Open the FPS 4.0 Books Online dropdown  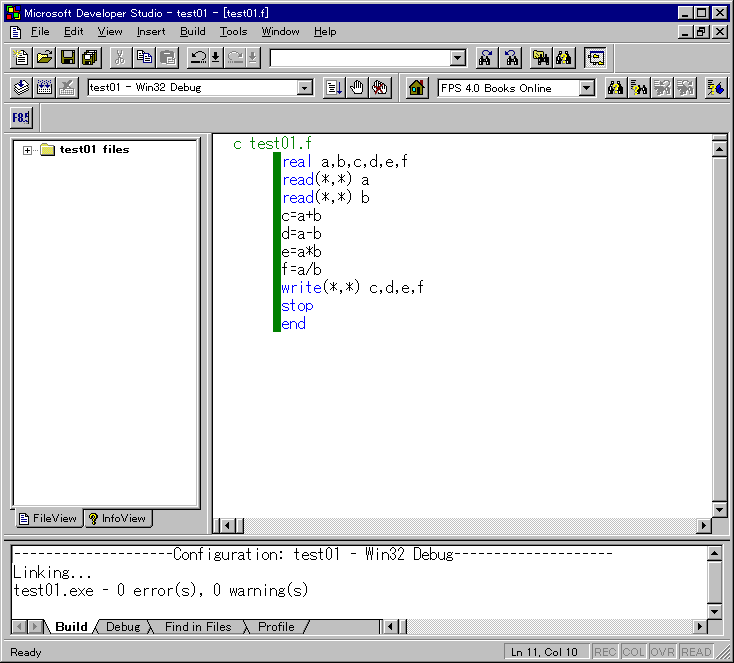pos(586,88)
